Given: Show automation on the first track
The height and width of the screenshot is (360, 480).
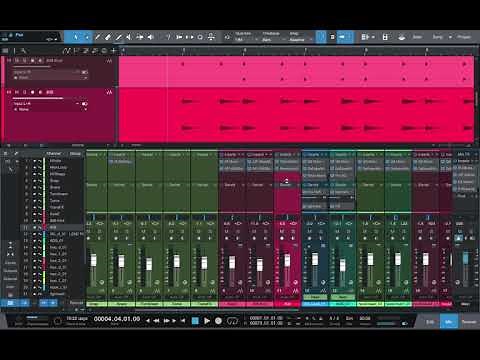Looking at the screenshot, I should (109, 61).
